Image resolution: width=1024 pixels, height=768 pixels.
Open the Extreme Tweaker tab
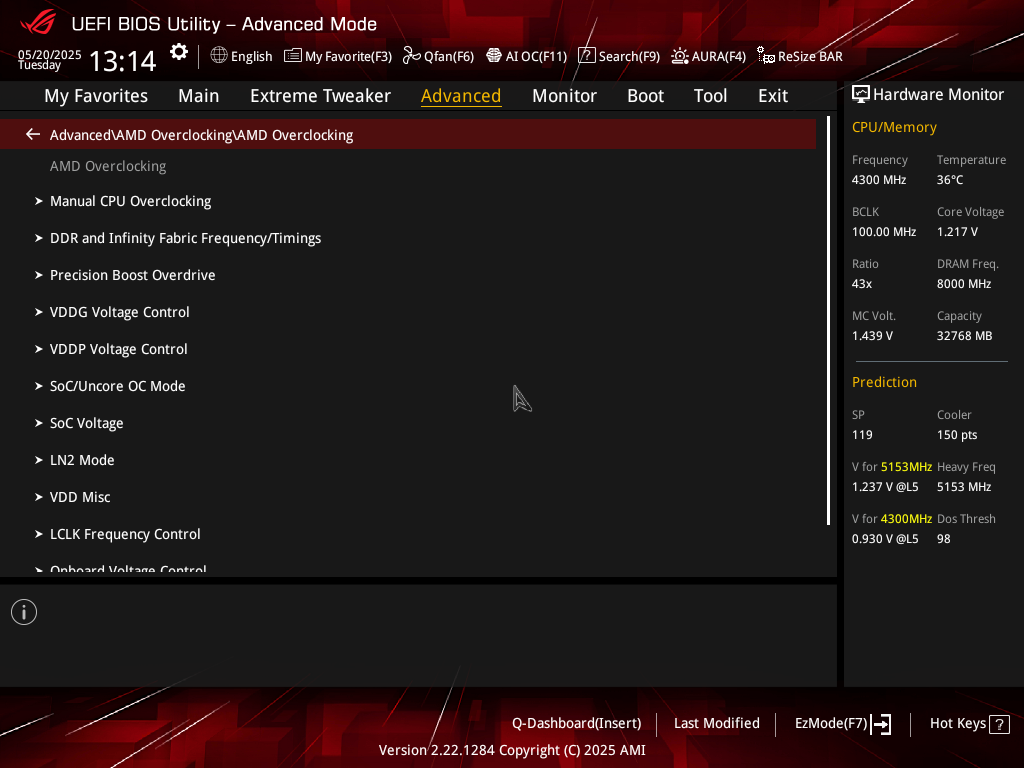point(320,95)
